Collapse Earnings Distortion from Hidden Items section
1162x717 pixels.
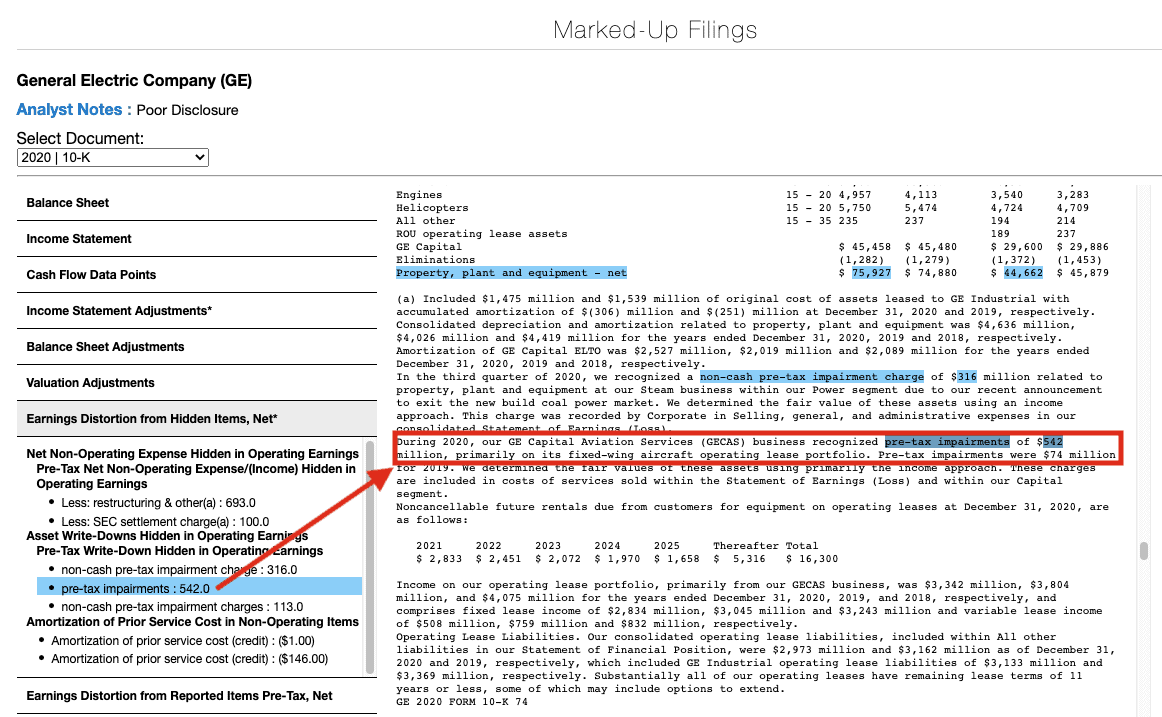[196, 418]
